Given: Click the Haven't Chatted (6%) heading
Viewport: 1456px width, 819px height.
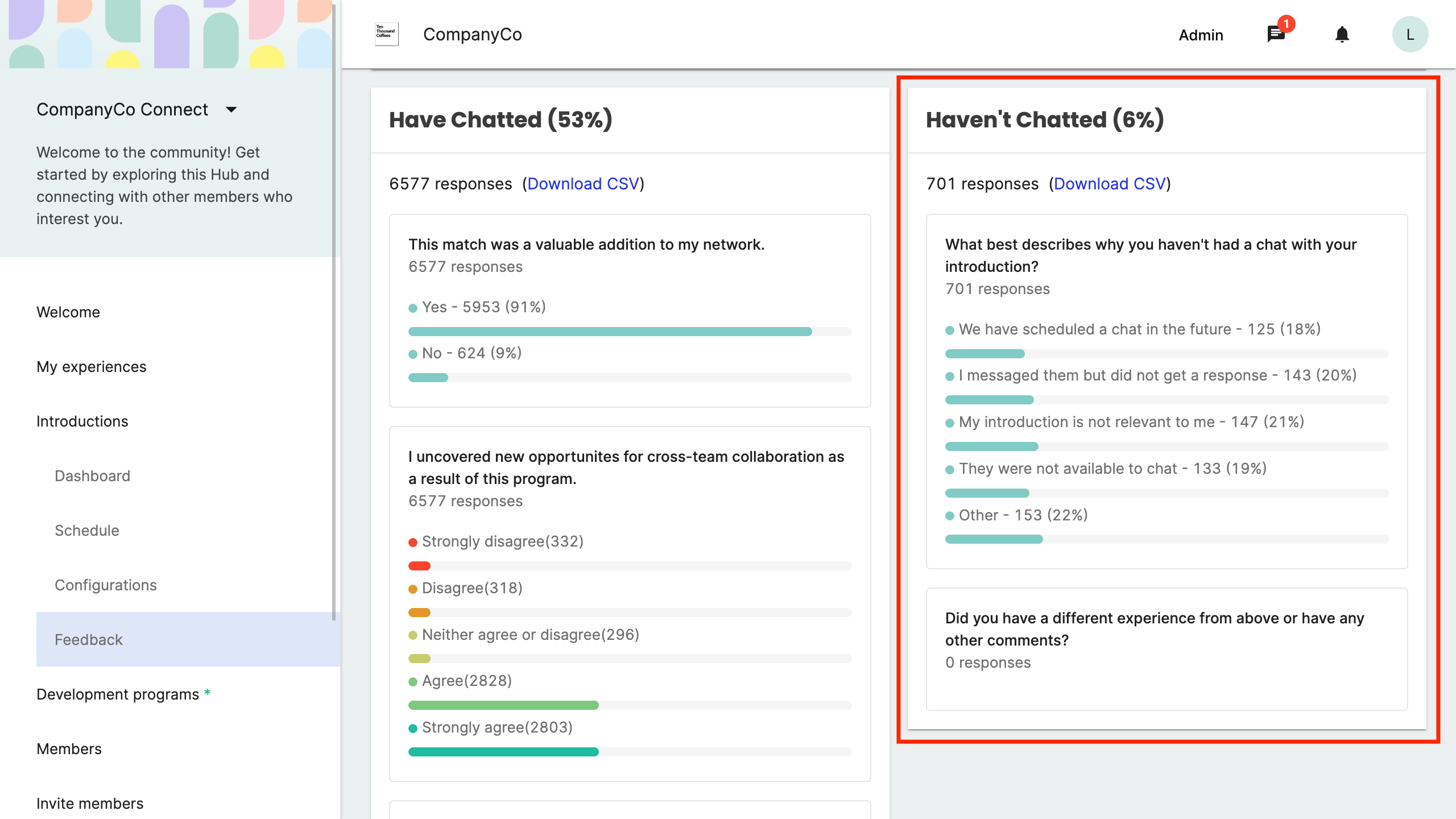Looking at the screenshot, I should click(1045, 119).
